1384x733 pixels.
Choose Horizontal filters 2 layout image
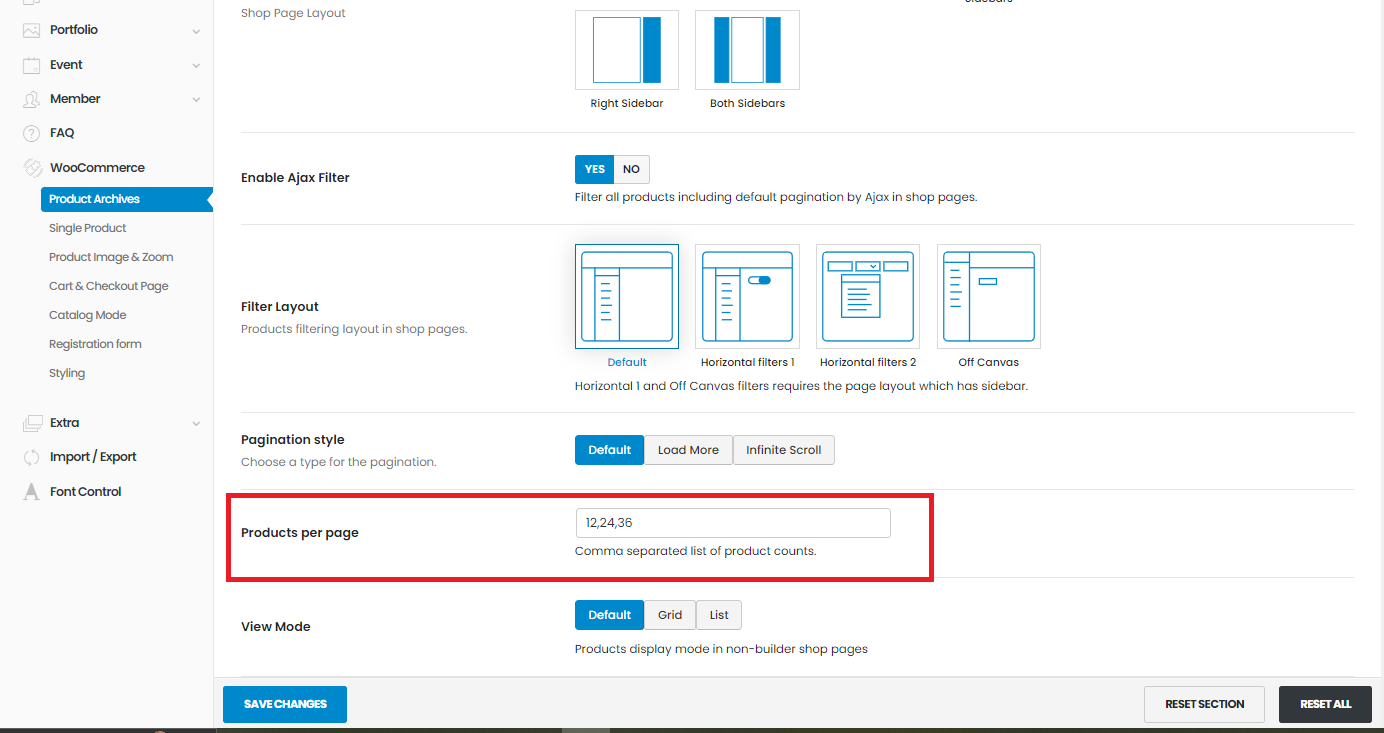[868, 296]
